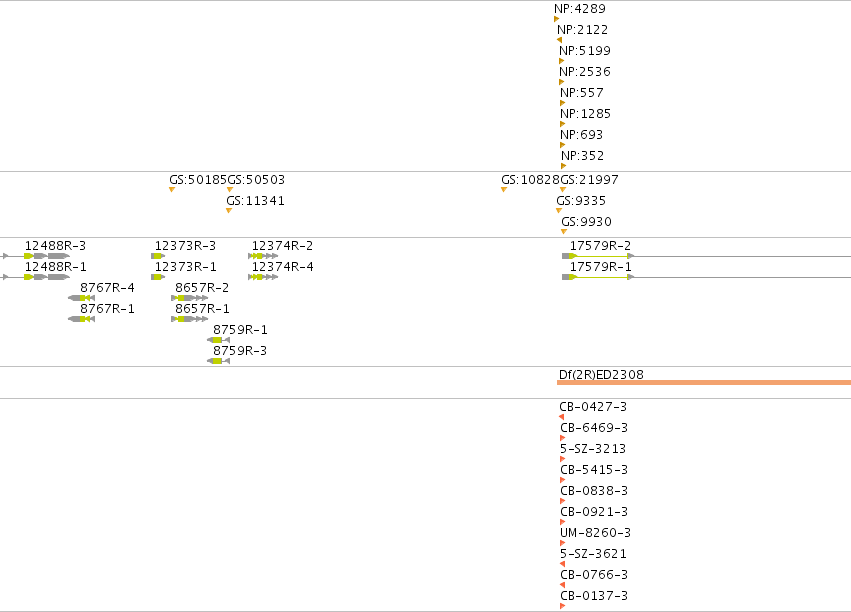The width and height of the screenshot is (851, 612).
Task: Select transcript label 17579R-1
Action: click(x=600, y=267)
